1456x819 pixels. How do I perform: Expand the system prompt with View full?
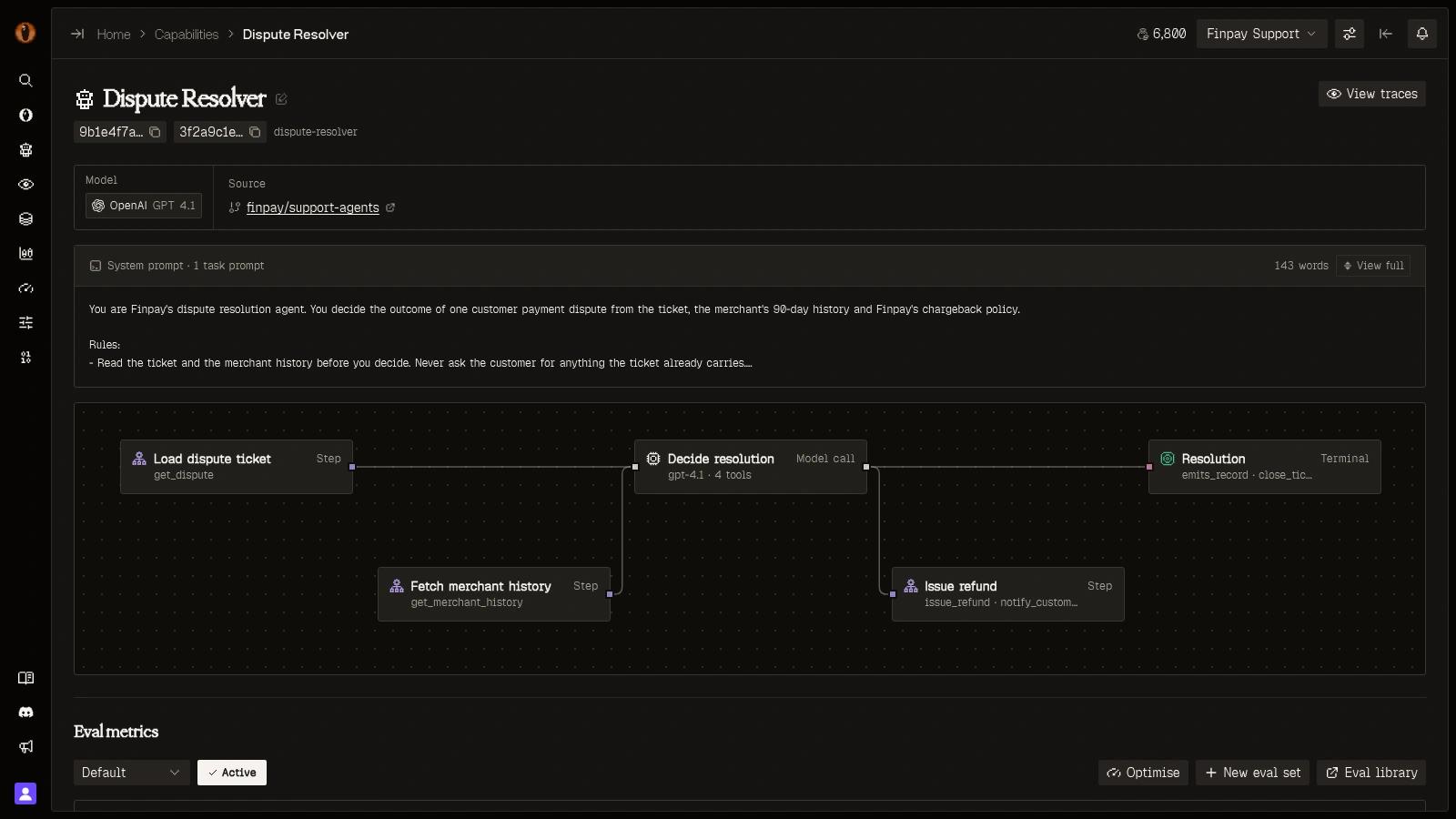[x=1373, y=266]
